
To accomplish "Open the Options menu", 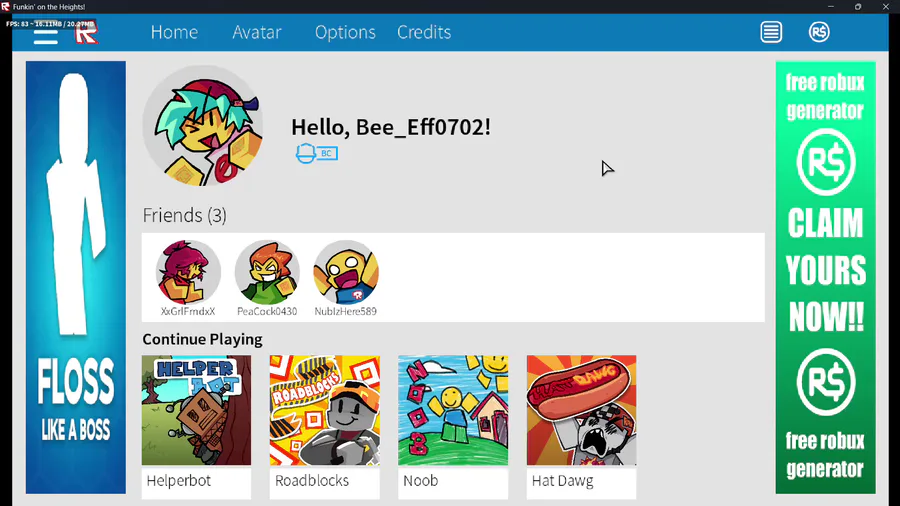I will [x=345, y=33].
